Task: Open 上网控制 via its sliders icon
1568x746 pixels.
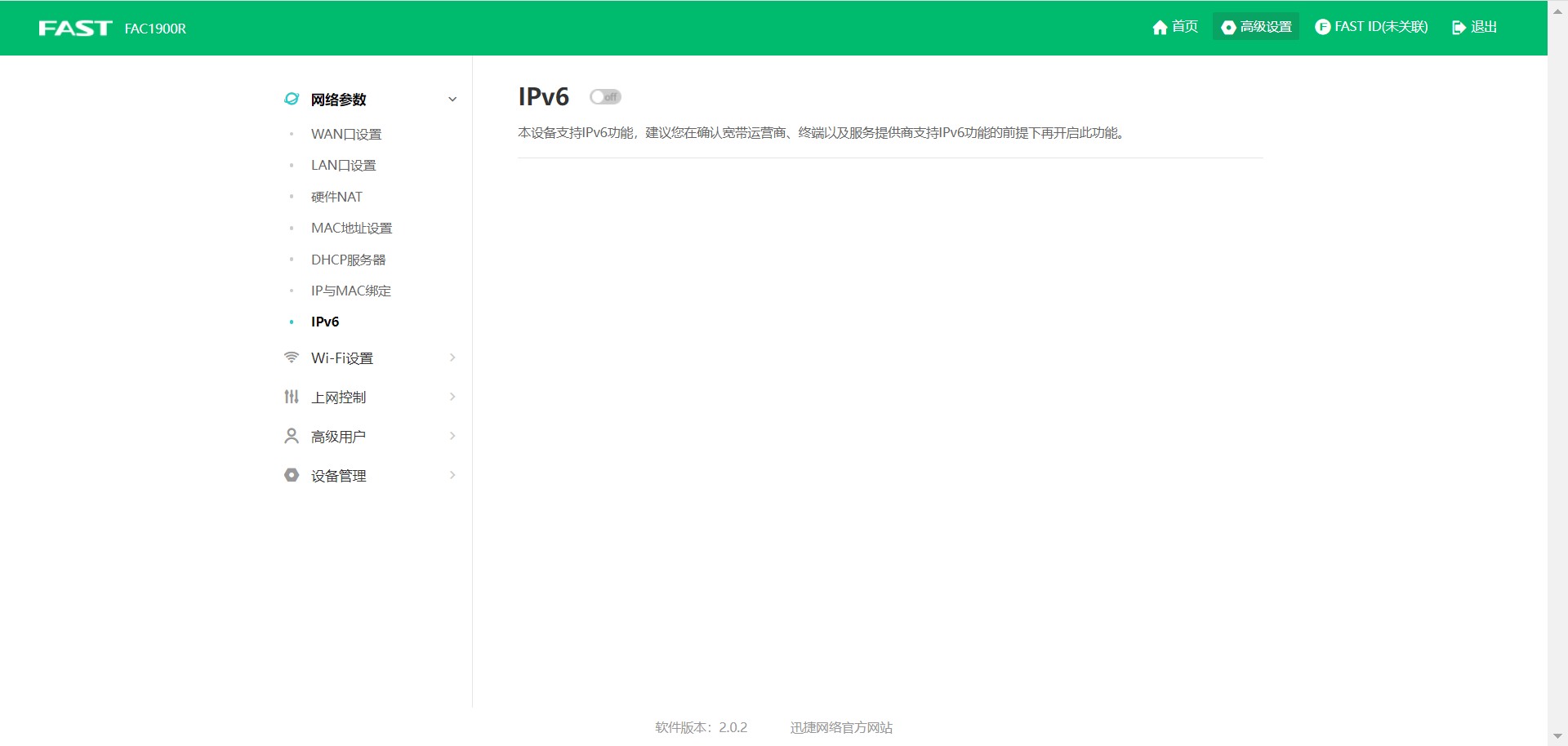Action: pyautogui.click(x=292, y=396)
